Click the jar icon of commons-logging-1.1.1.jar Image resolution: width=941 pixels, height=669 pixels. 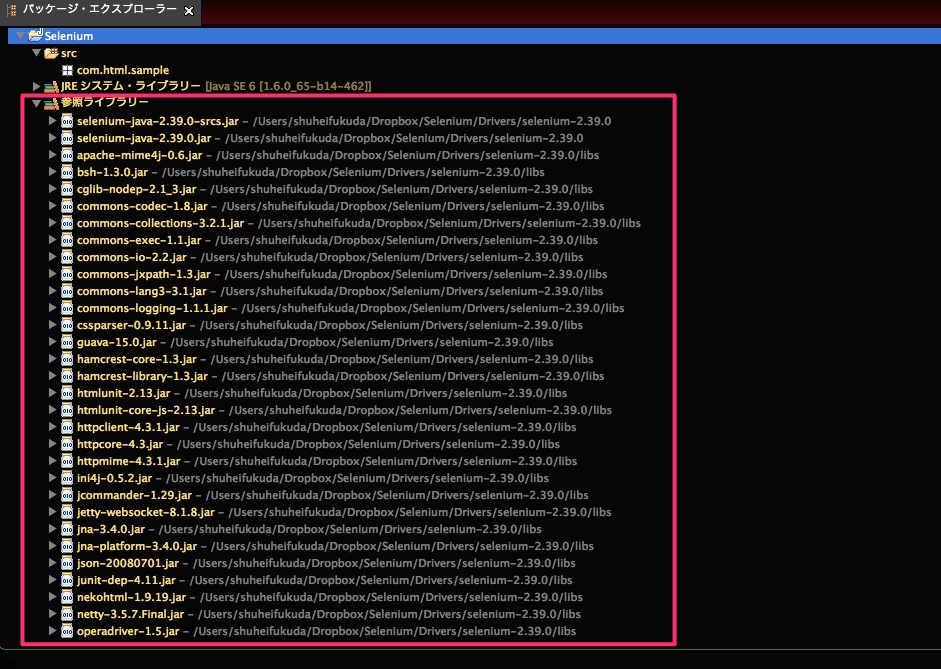click(67, 308)
